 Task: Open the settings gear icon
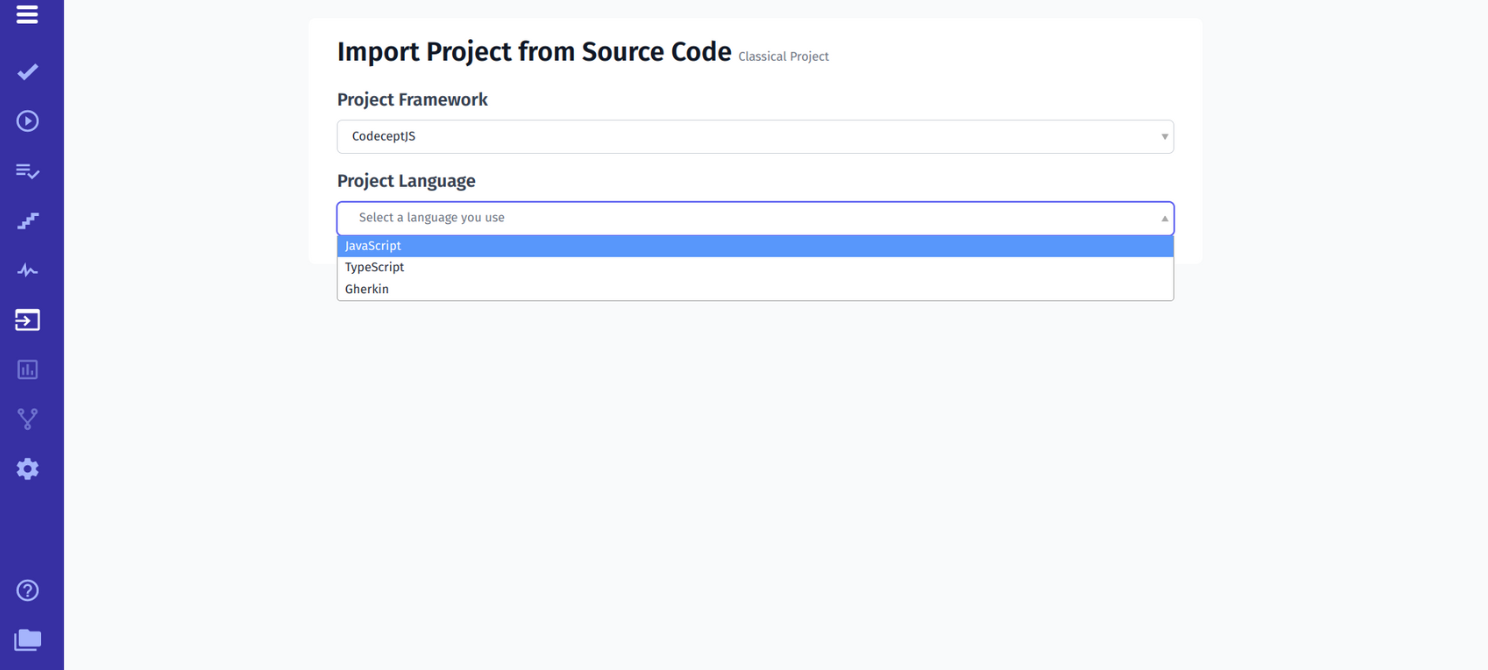pos(27,468)
